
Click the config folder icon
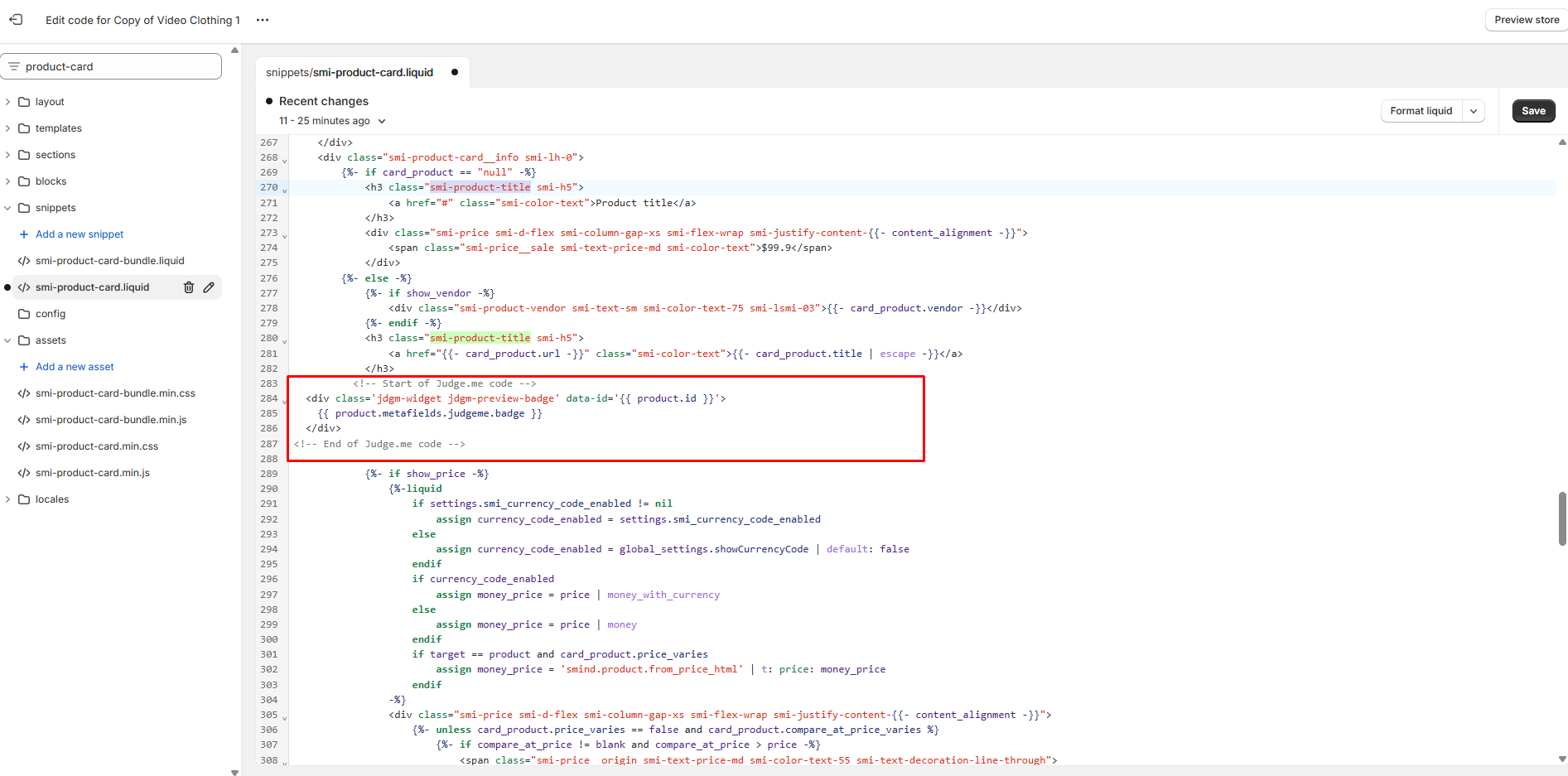point(24,314)
